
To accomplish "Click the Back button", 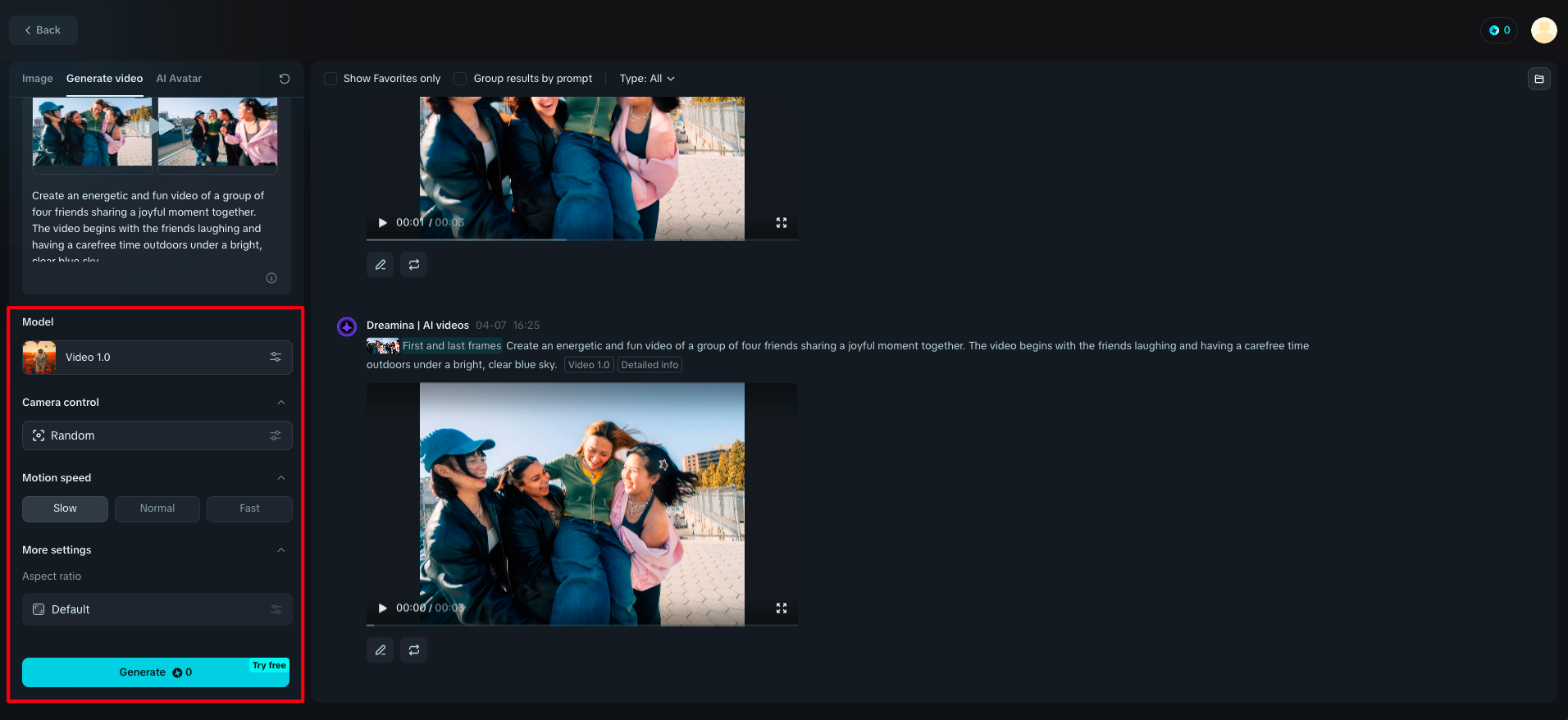I will (x=43, y=30).
